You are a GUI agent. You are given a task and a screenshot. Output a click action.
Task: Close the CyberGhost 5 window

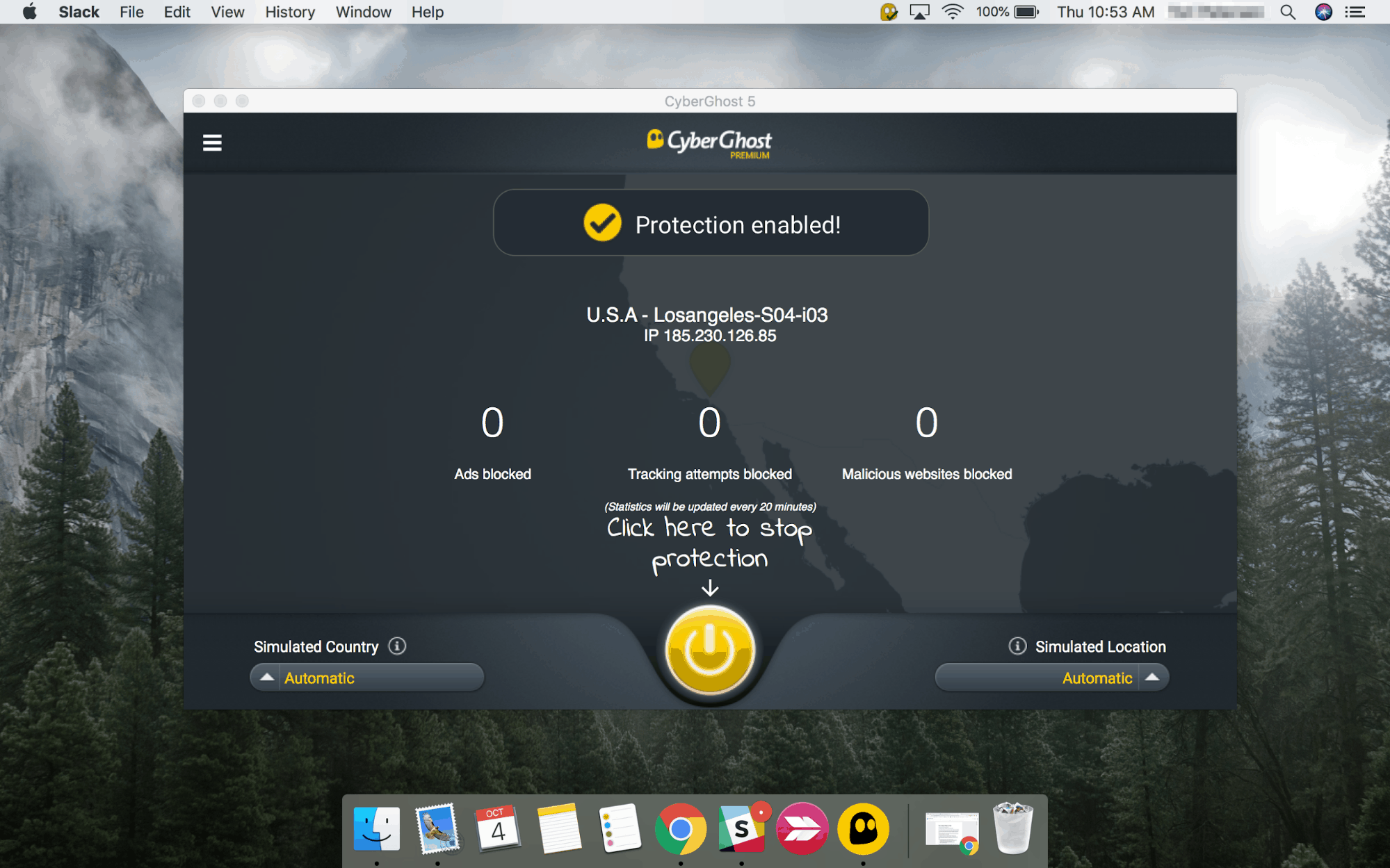pyautogui.click(x=199, y=101)
